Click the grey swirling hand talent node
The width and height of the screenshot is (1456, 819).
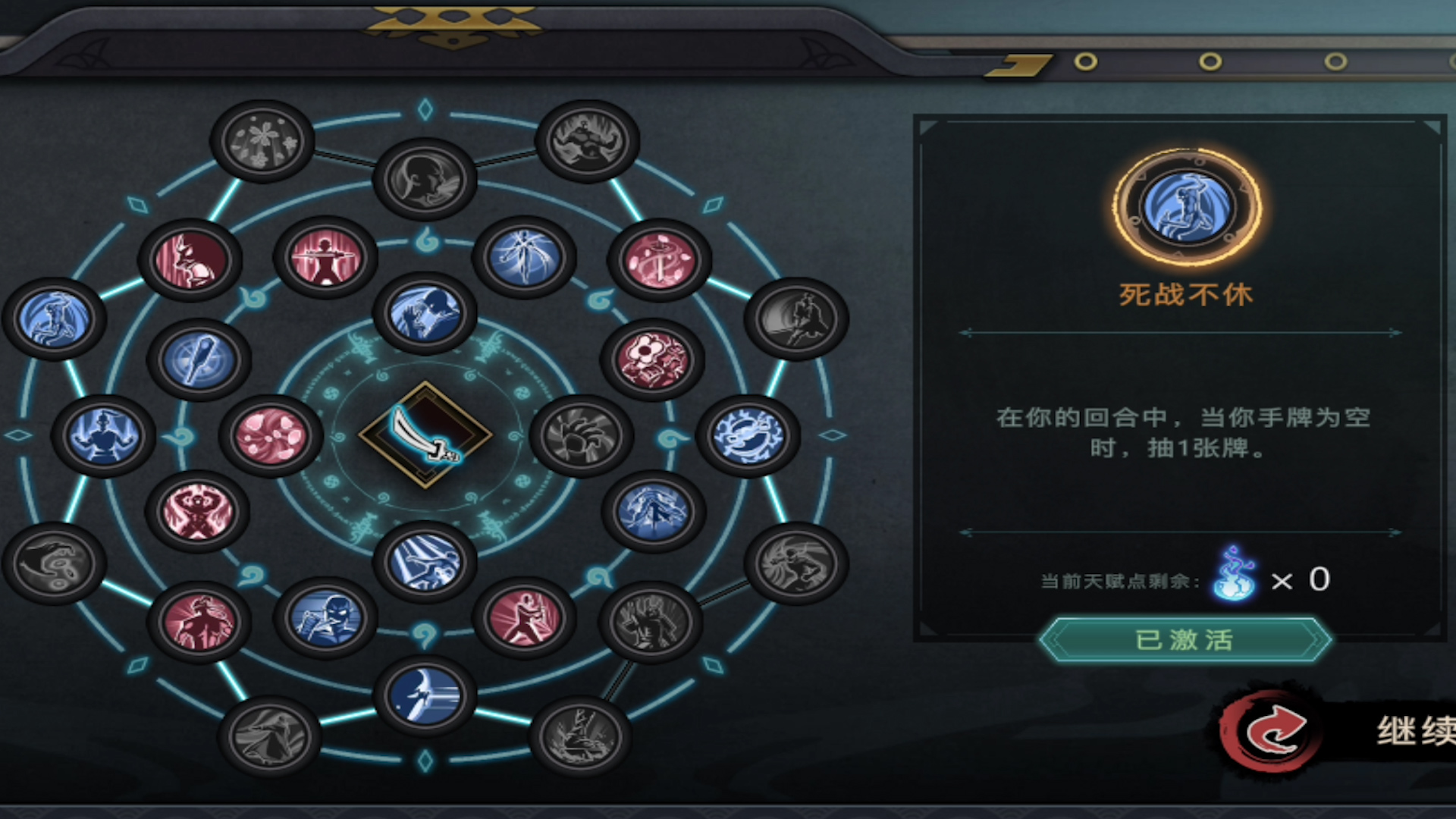(54, 563)
